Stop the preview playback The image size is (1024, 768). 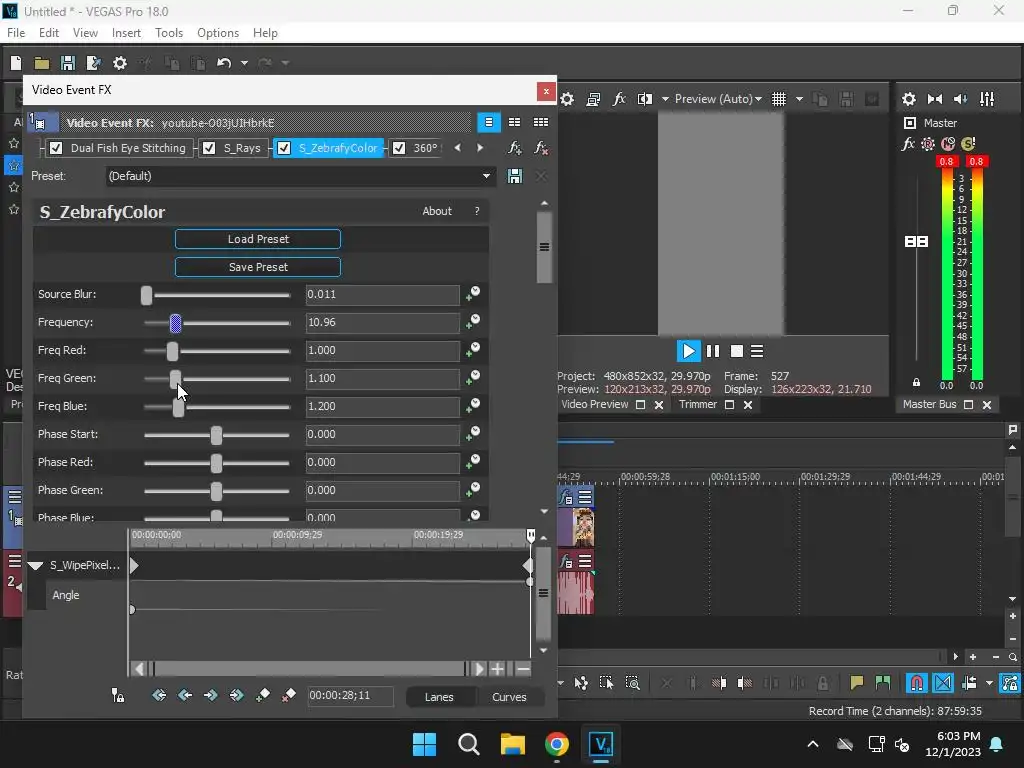tap(737, 351)
